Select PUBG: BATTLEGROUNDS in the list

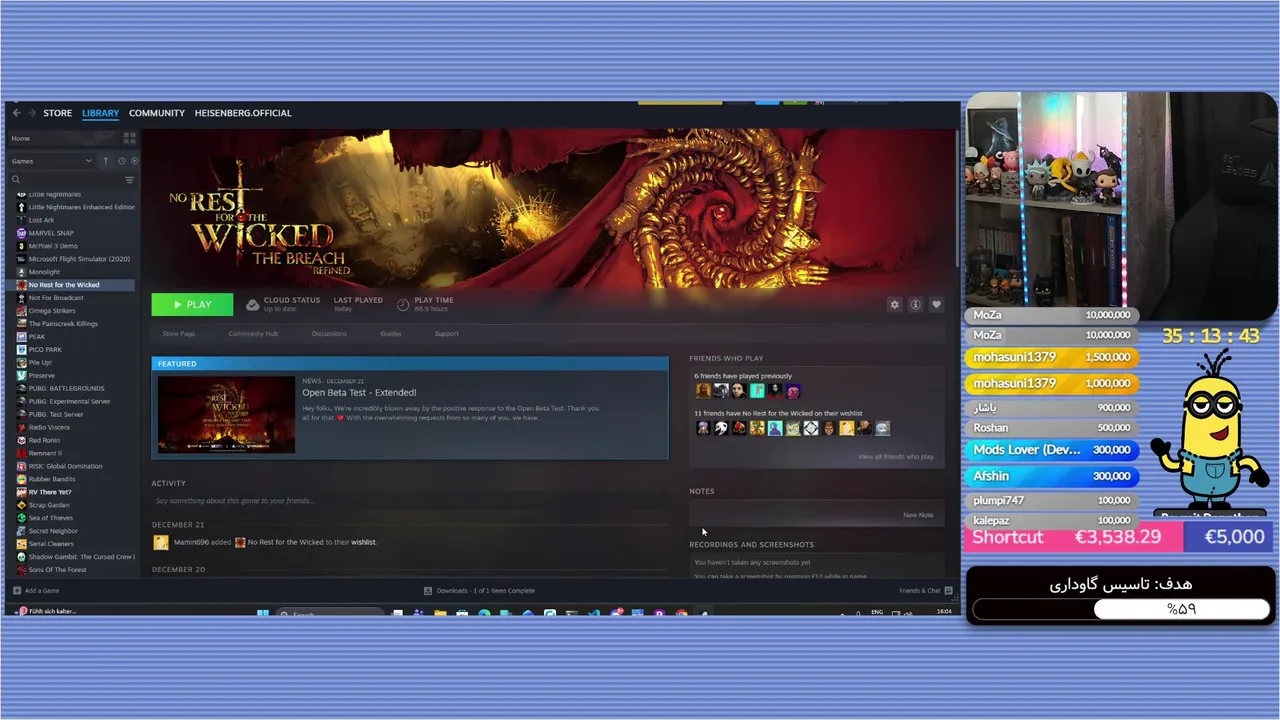pyautogui.click(x=66, y=388)
